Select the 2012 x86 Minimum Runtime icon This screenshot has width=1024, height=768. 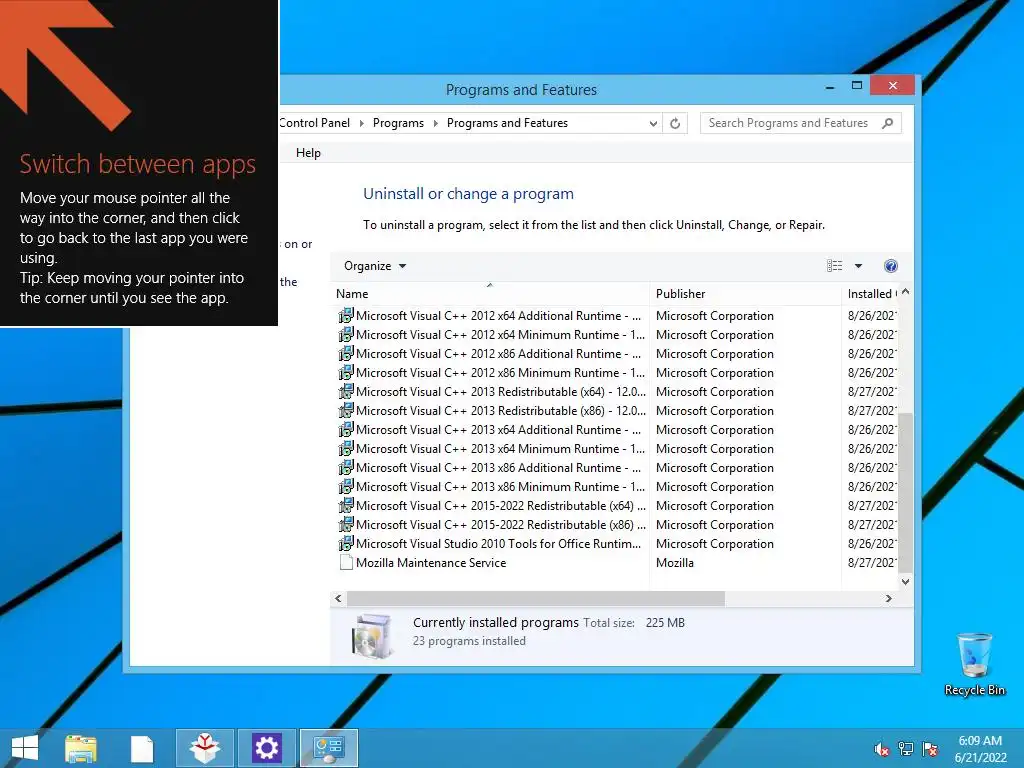pos(346,372)
